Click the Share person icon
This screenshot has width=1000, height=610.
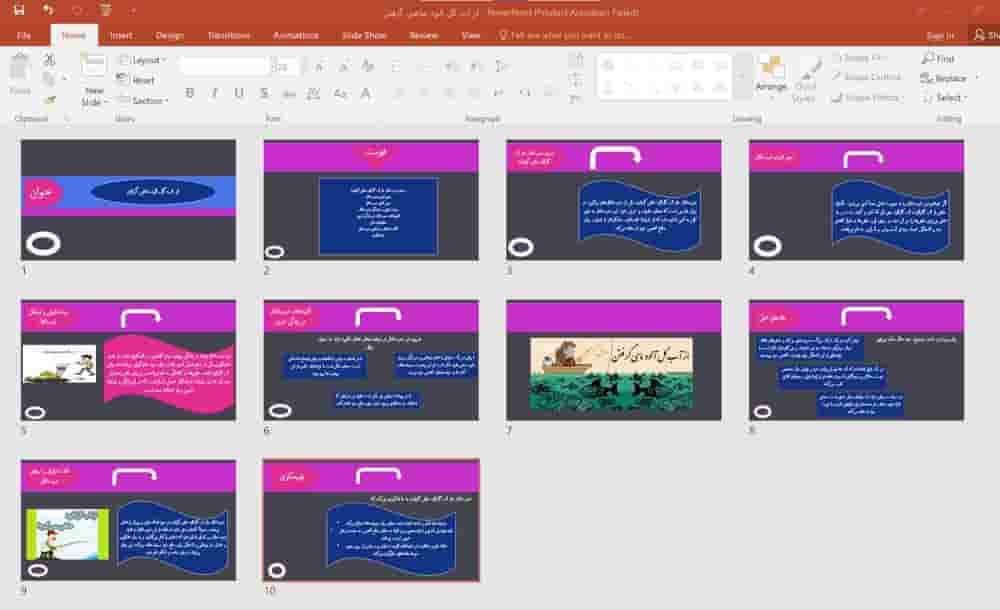979,35
